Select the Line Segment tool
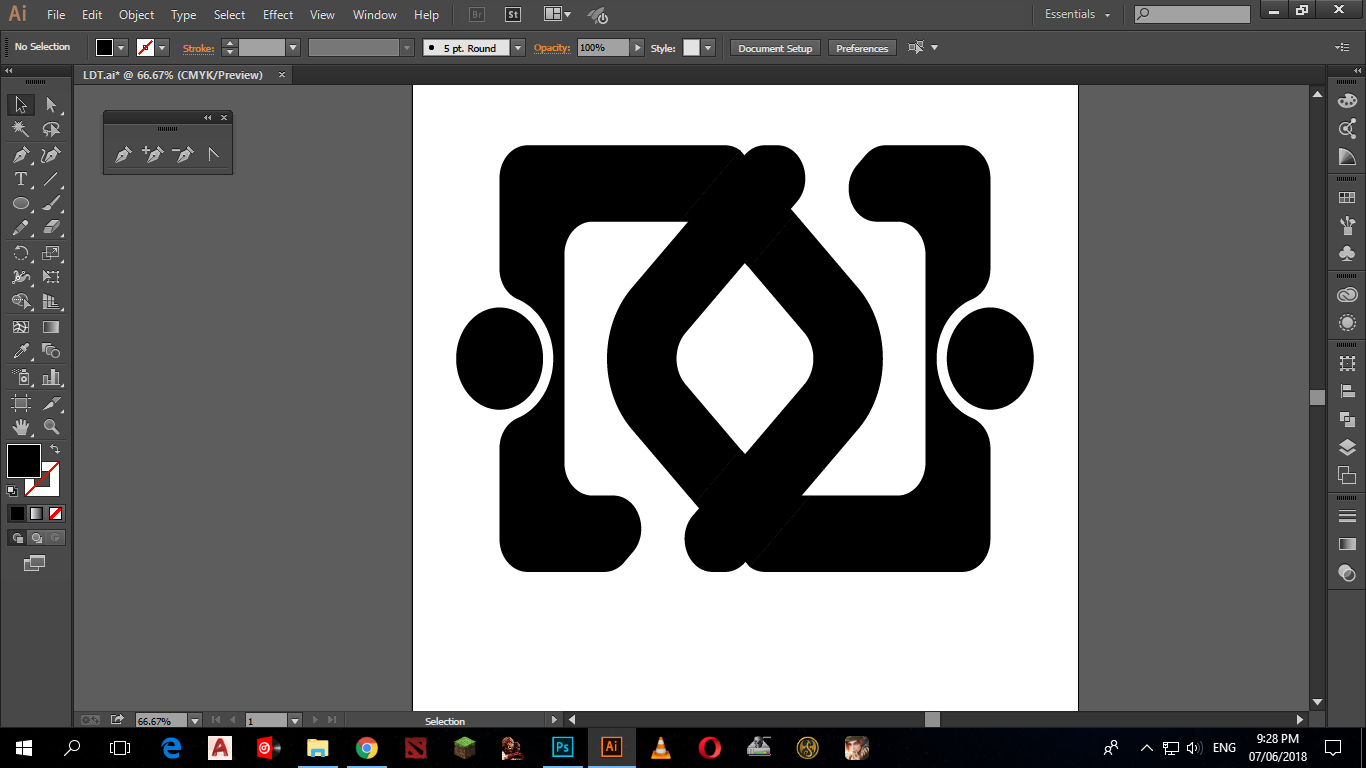This screenshot has width=1366, height=768. 51,180
